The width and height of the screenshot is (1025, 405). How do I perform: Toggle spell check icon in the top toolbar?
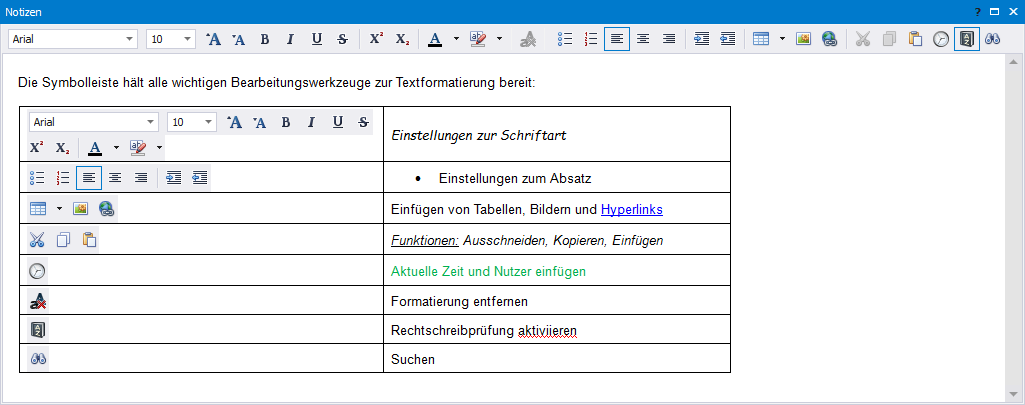967,39
